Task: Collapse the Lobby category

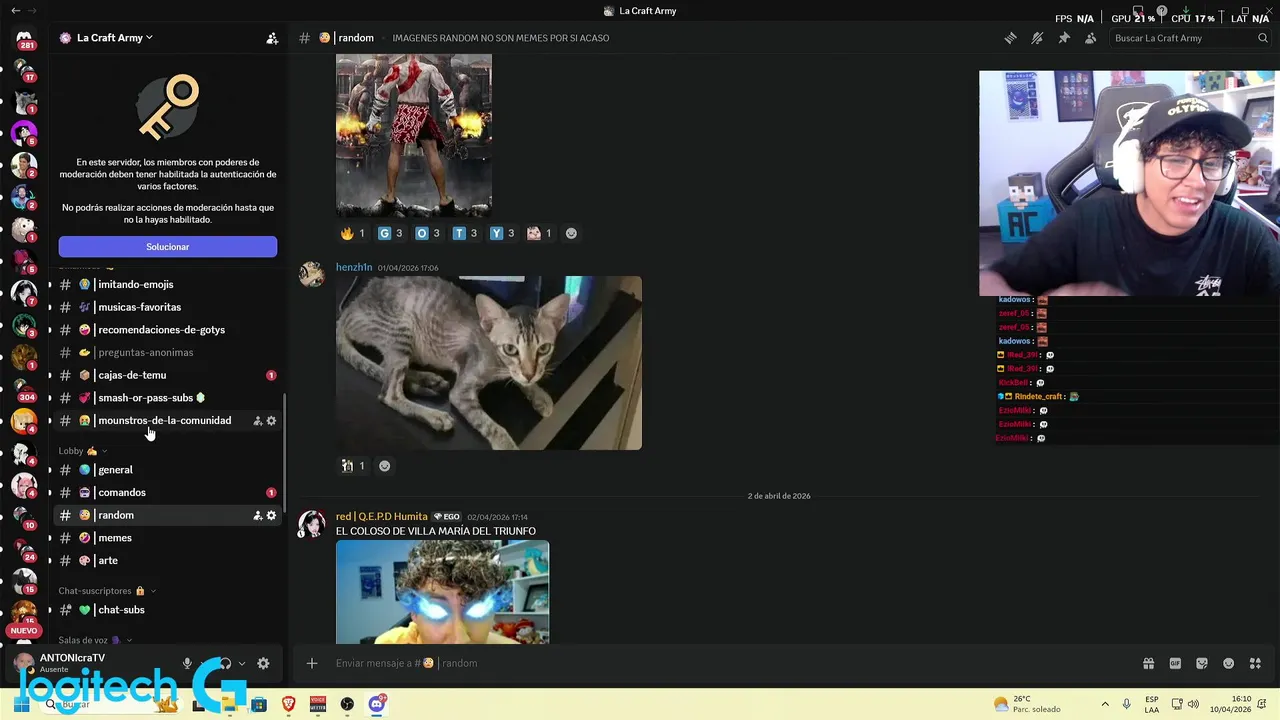Action: (82, 451)
